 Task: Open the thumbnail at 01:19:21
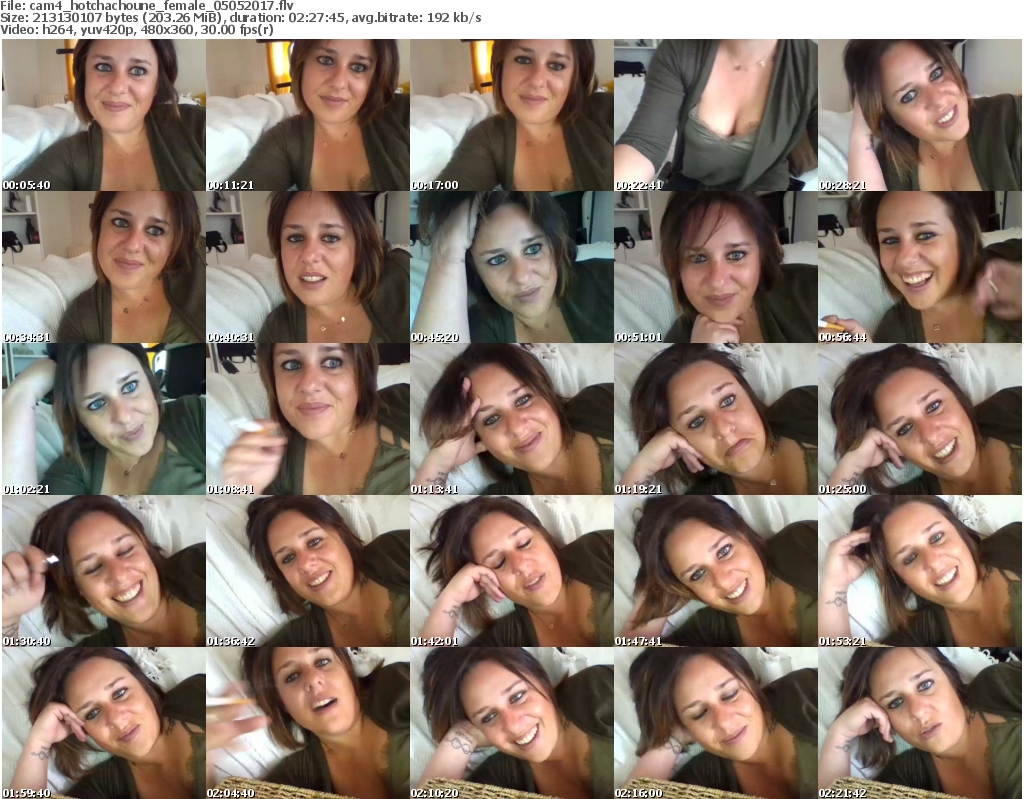click(715, 419)
